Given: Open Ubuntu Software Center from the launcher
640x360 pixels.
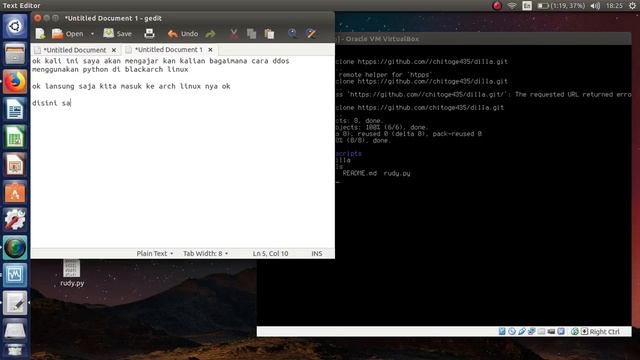Looking at the screenshot, I should click(15, 192).
